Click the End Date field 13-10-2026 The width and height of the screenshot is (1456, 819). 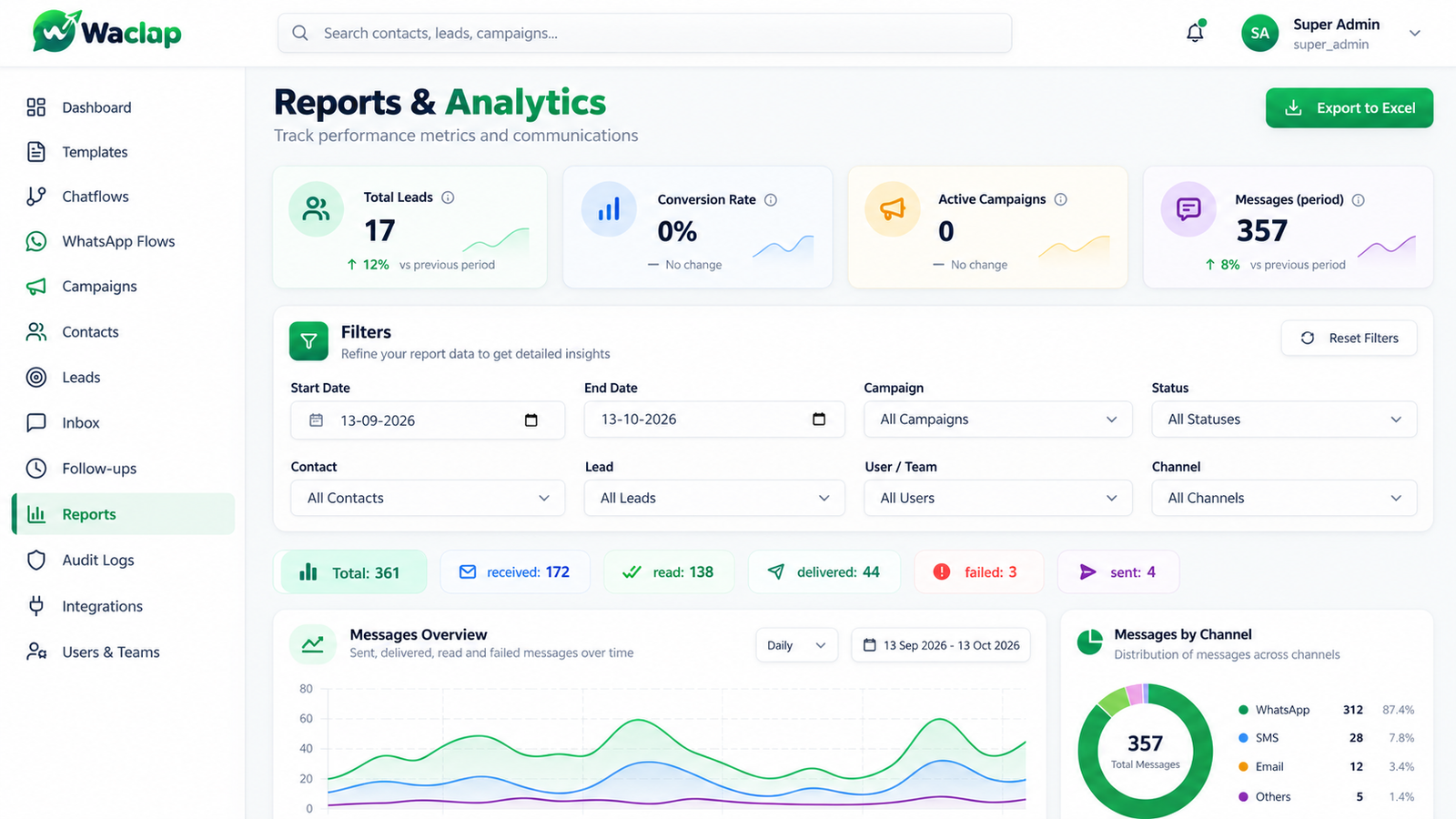pos(714,420)
